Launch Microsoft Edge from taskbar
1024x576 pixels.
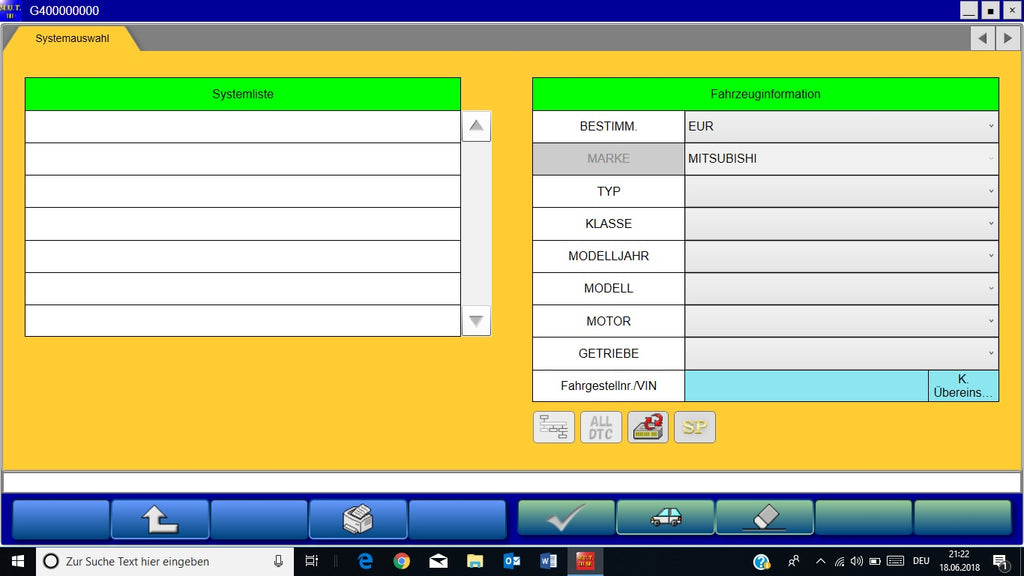click(x=365, y=561)
